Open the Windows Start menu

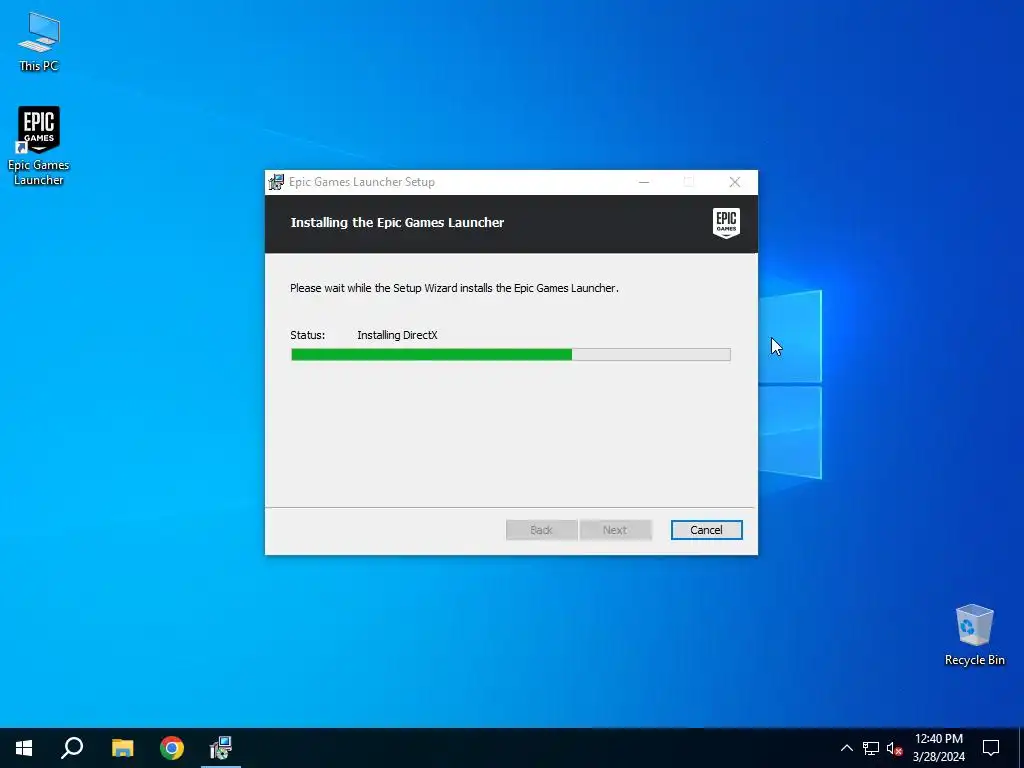tap(24, 748)
